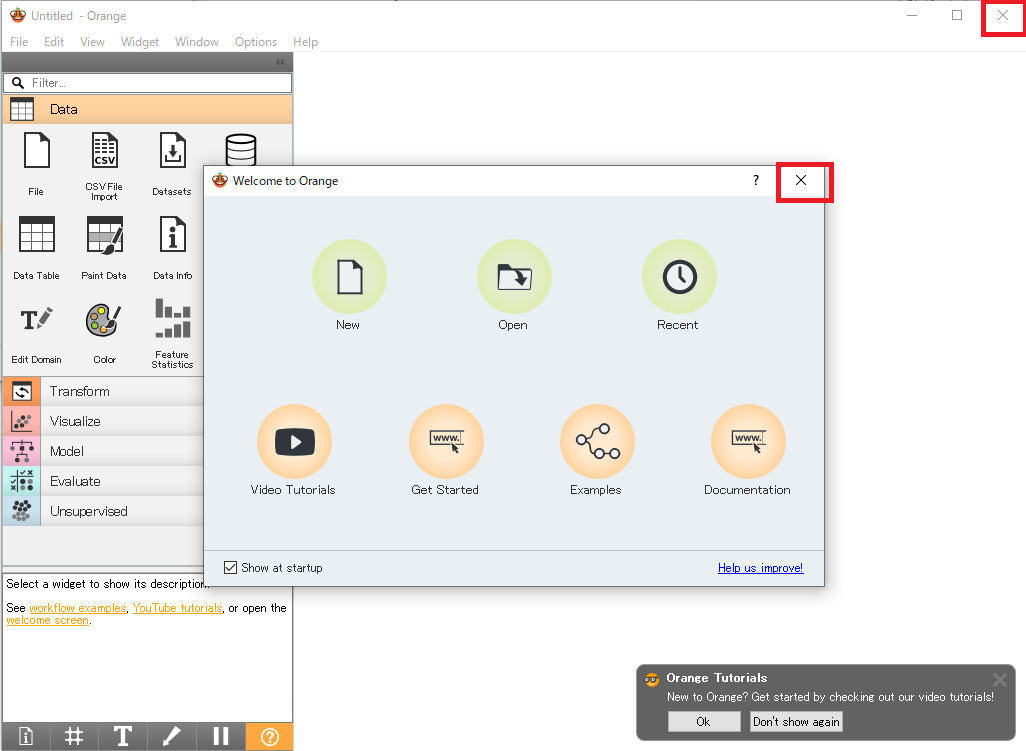
Task: Click the Color widget palette icon
Action: point(104,320)
